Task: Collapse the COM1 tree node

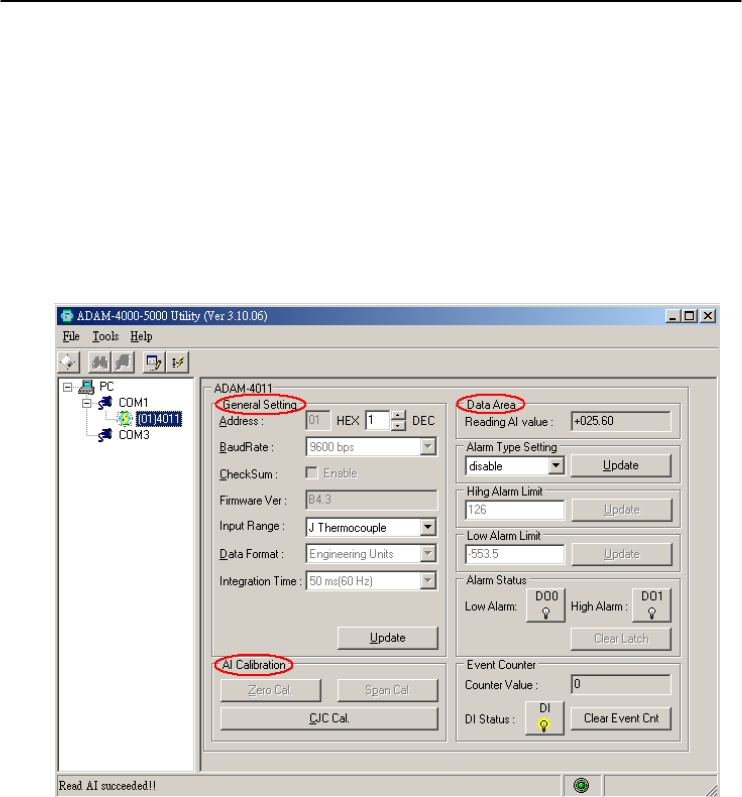Action: pos(87,404)
